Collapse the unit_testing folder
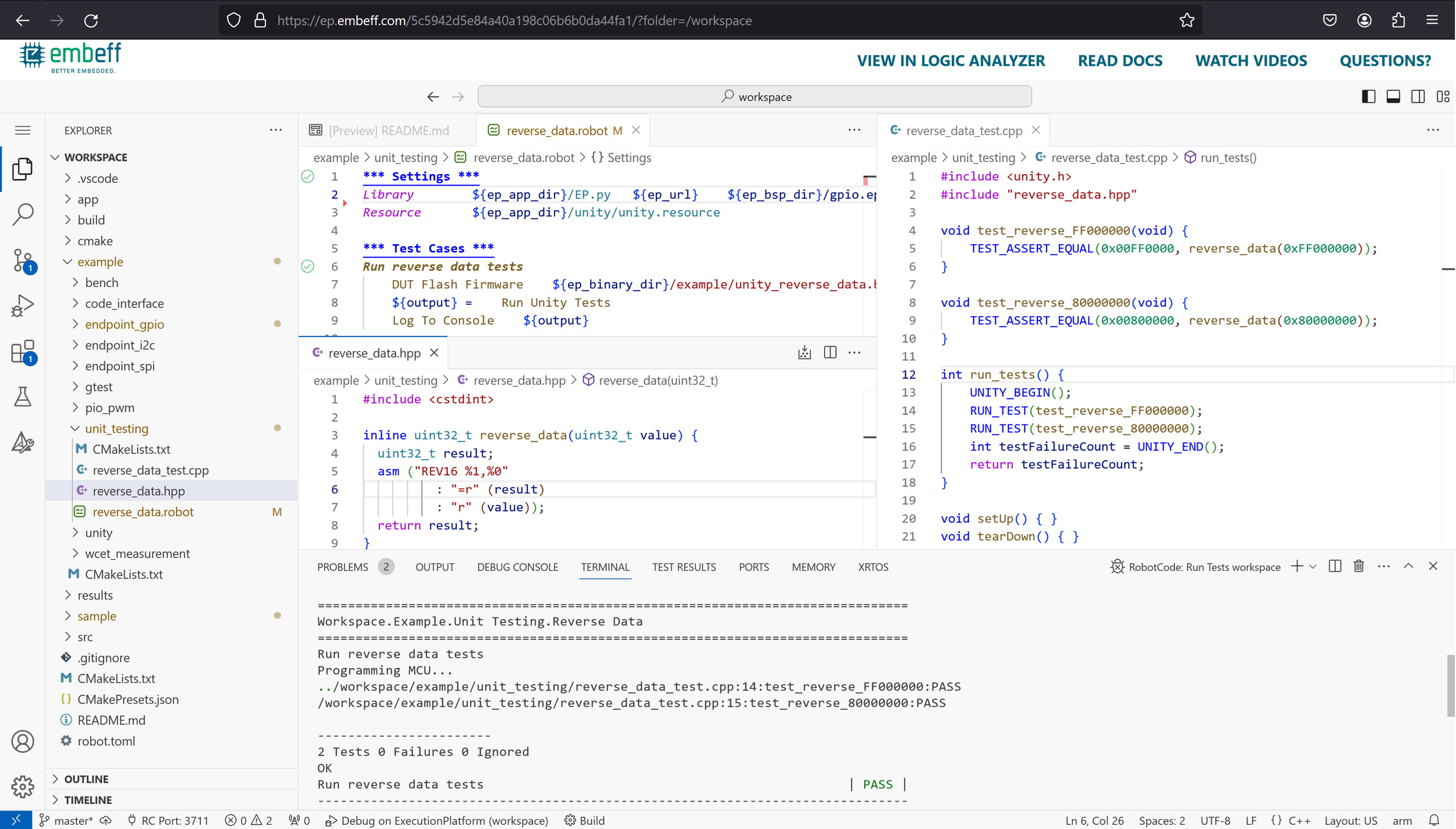The image size is (1456, 829). coord(116,428)
